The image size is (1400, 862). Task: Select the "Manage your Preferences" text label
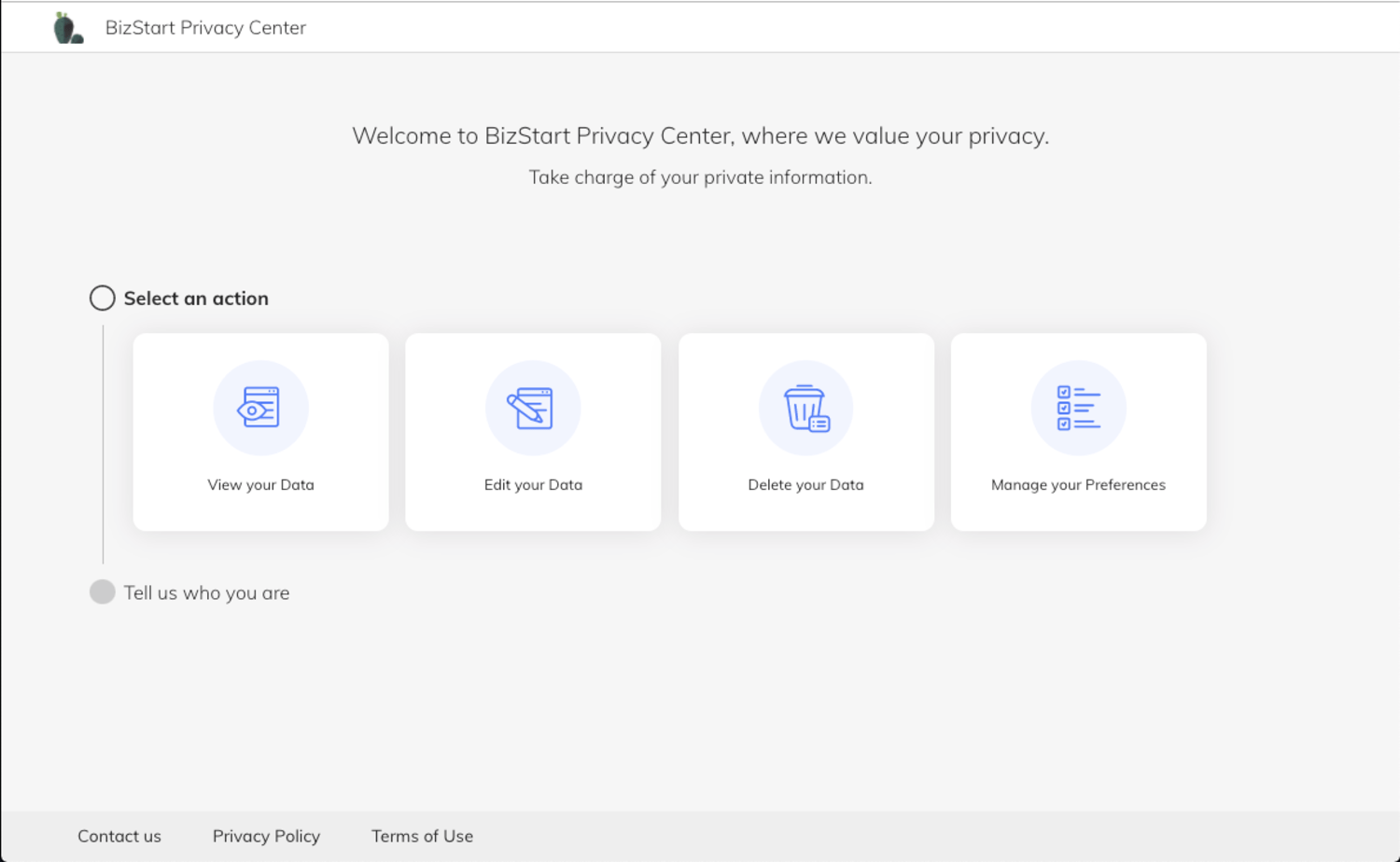click(1078, 485)
